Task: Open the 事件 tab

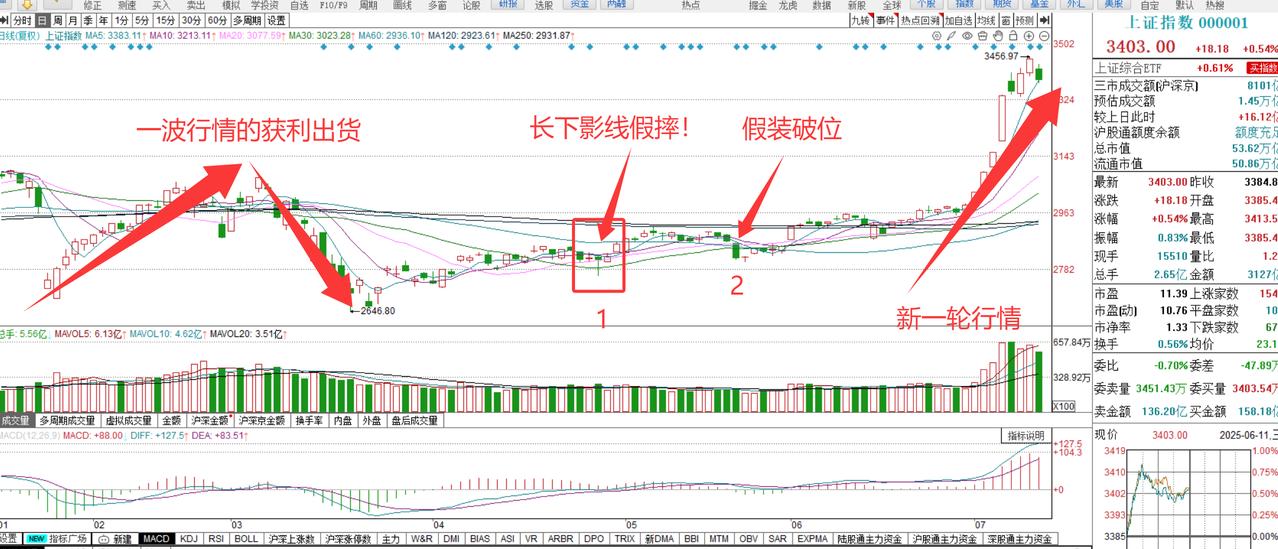Action: tap(885, 20)
